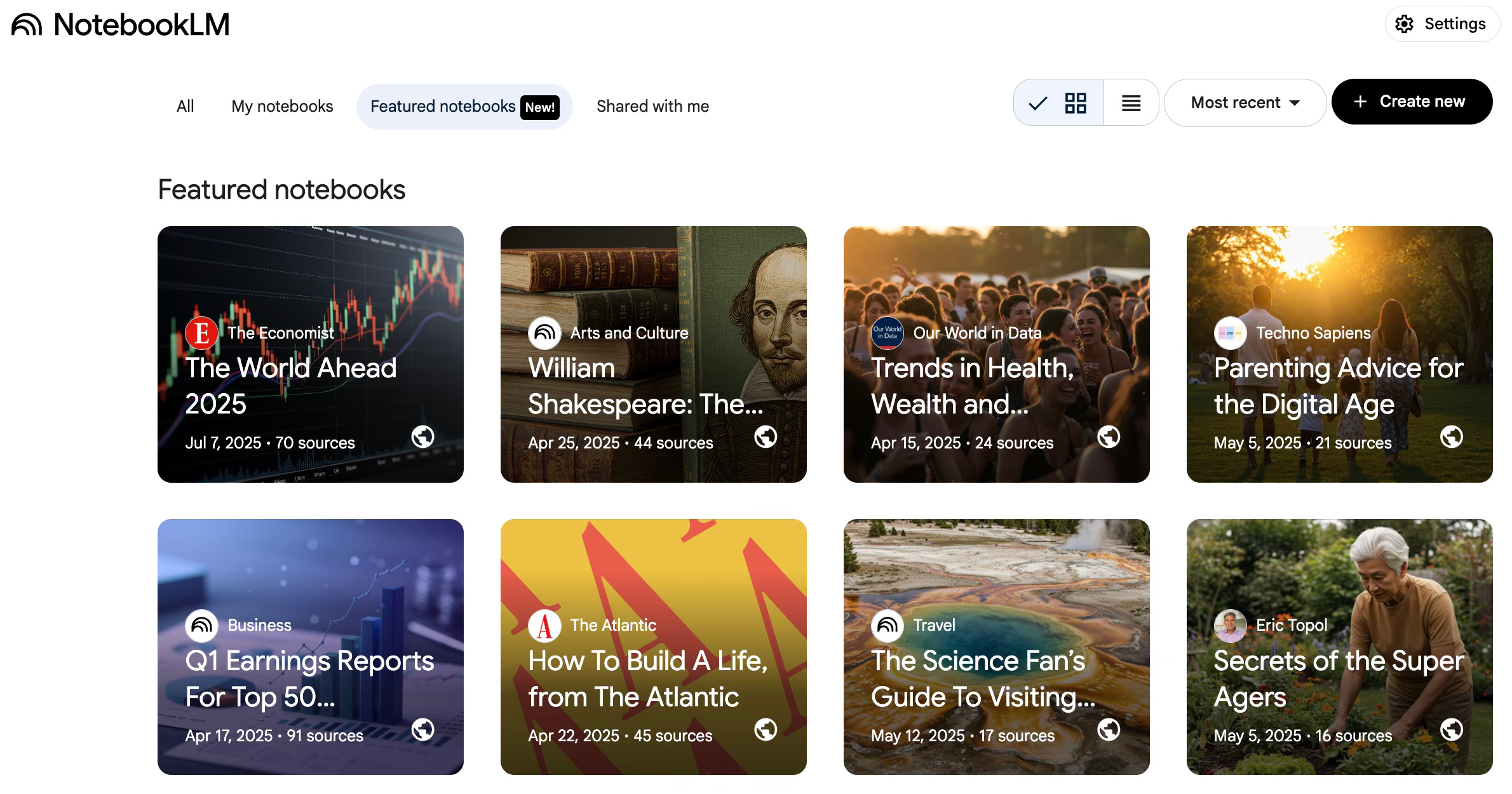Click Eric Topol's avatar picture
Screen dimensions: 1512x794
coord(1230,626)
